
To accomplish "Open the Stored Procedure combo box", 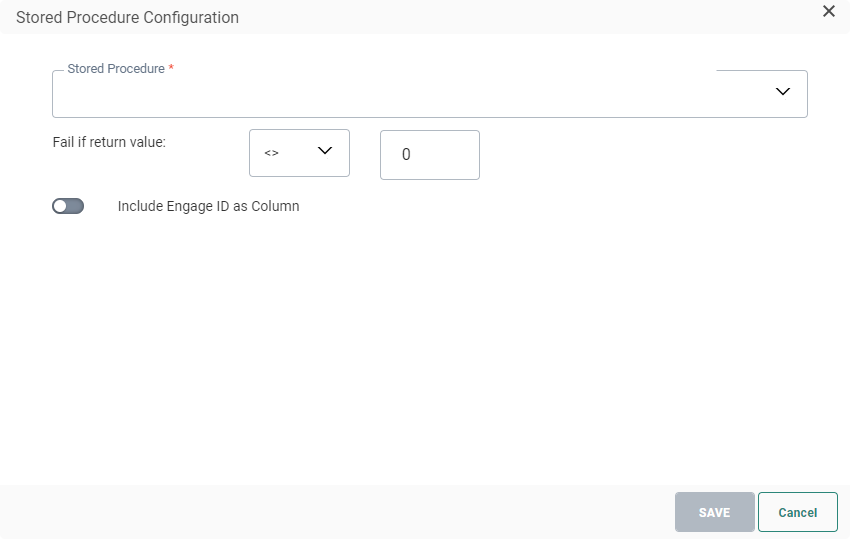I will pos(429,94).
